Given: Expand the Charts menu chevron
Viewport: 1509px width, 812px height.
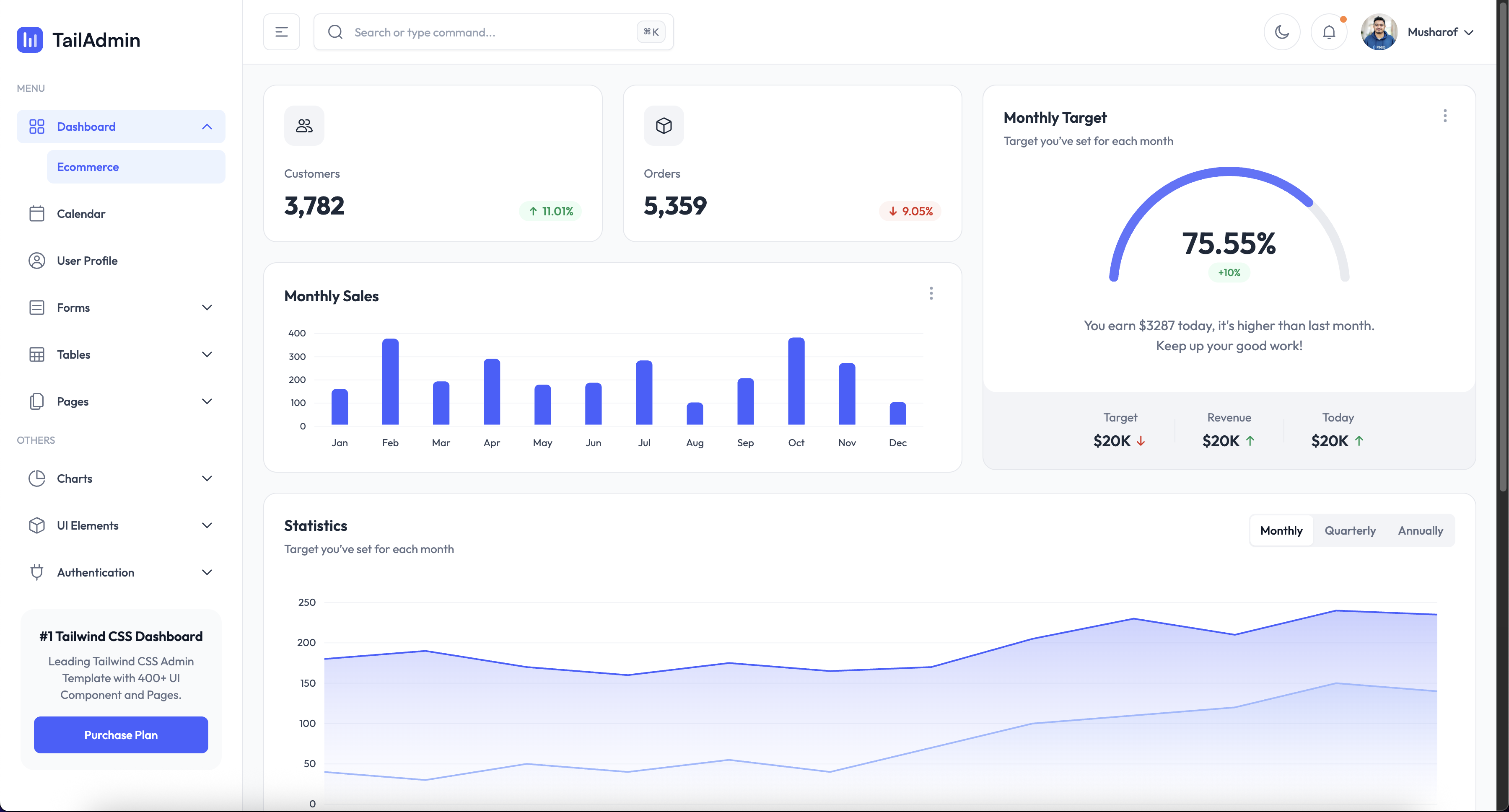Looking at the screenshot, I should pyautogui.click(x=207, y=478).
